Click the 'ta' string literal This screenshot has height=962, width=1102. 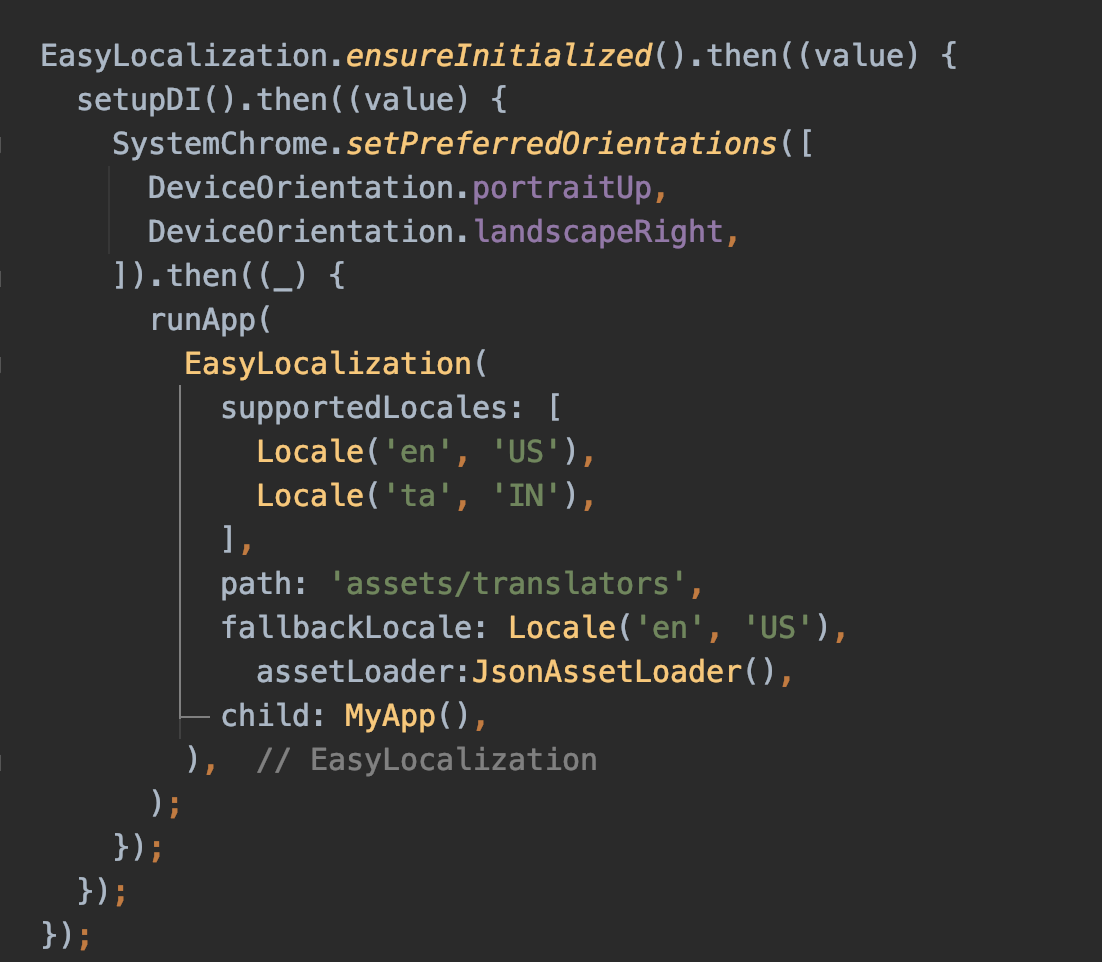[x=418, y=496]
